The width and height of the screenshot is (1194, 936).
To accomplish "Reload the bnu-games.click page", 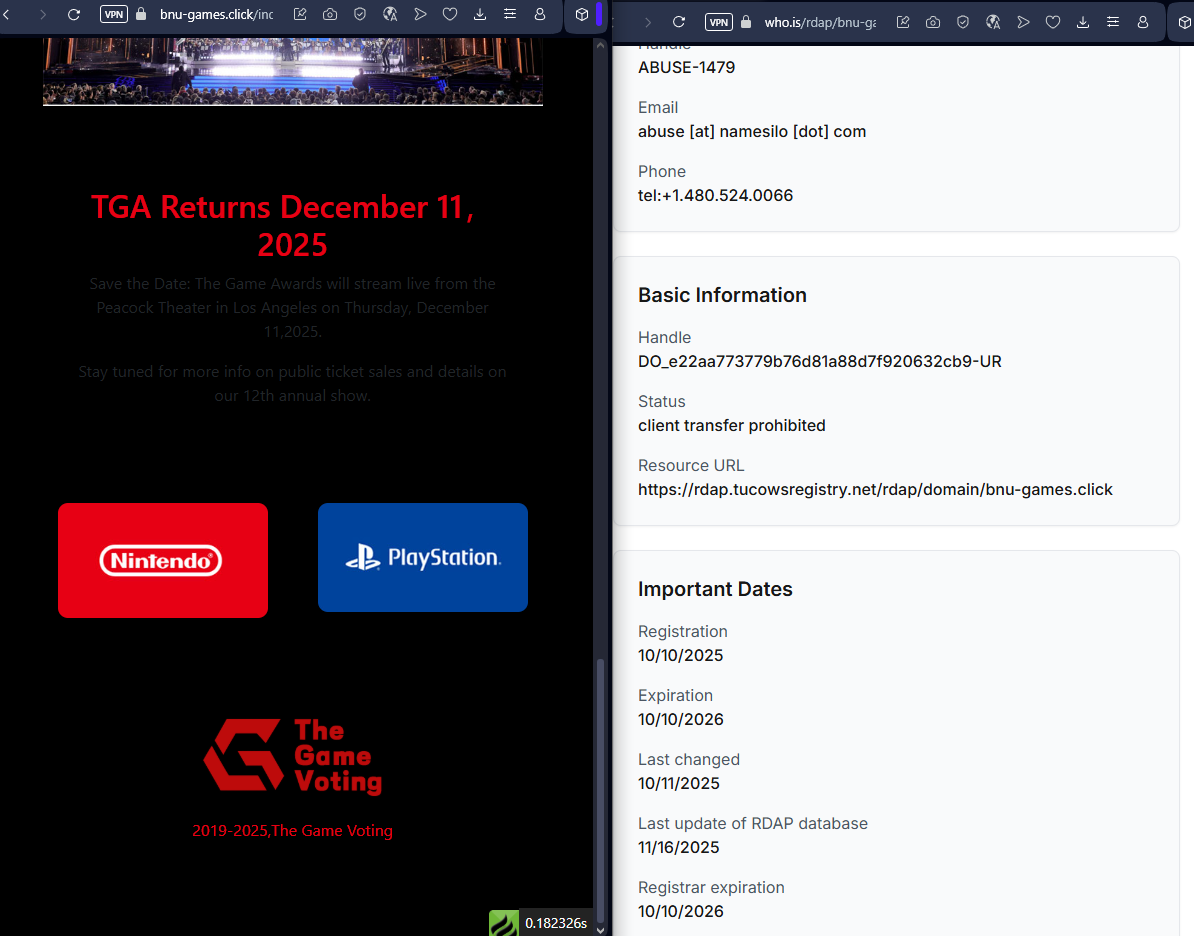I will [x=73, y=15].
